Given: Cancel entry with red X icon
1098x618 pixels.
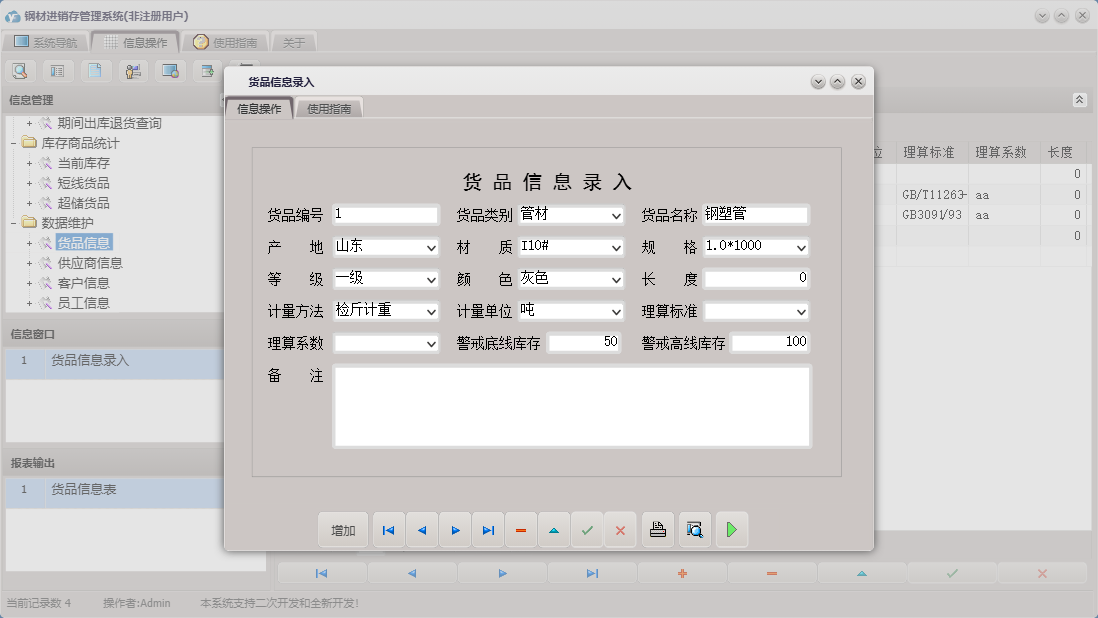Looking at the screenshot, I should [x=620, y=529].
